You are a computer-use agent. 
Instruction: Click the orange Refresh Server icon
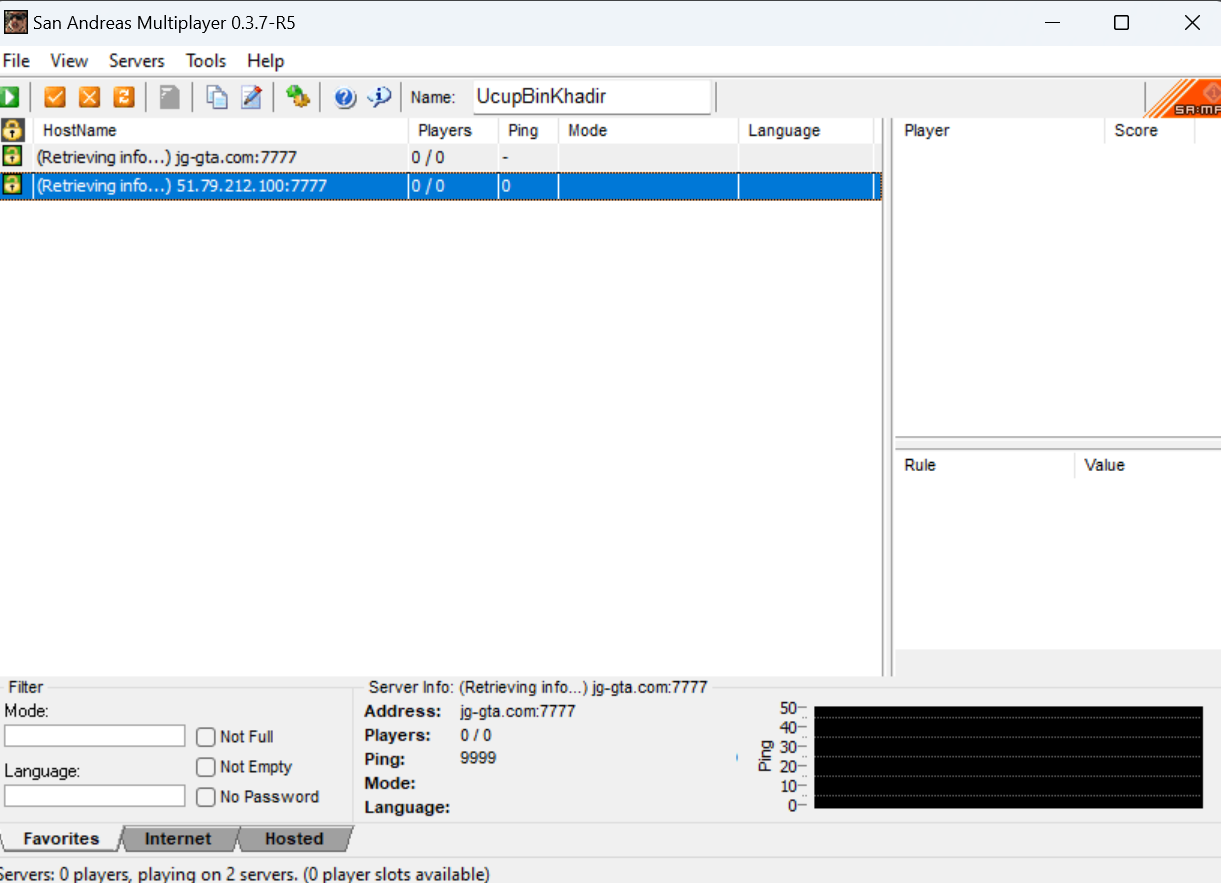coord(123,97)
